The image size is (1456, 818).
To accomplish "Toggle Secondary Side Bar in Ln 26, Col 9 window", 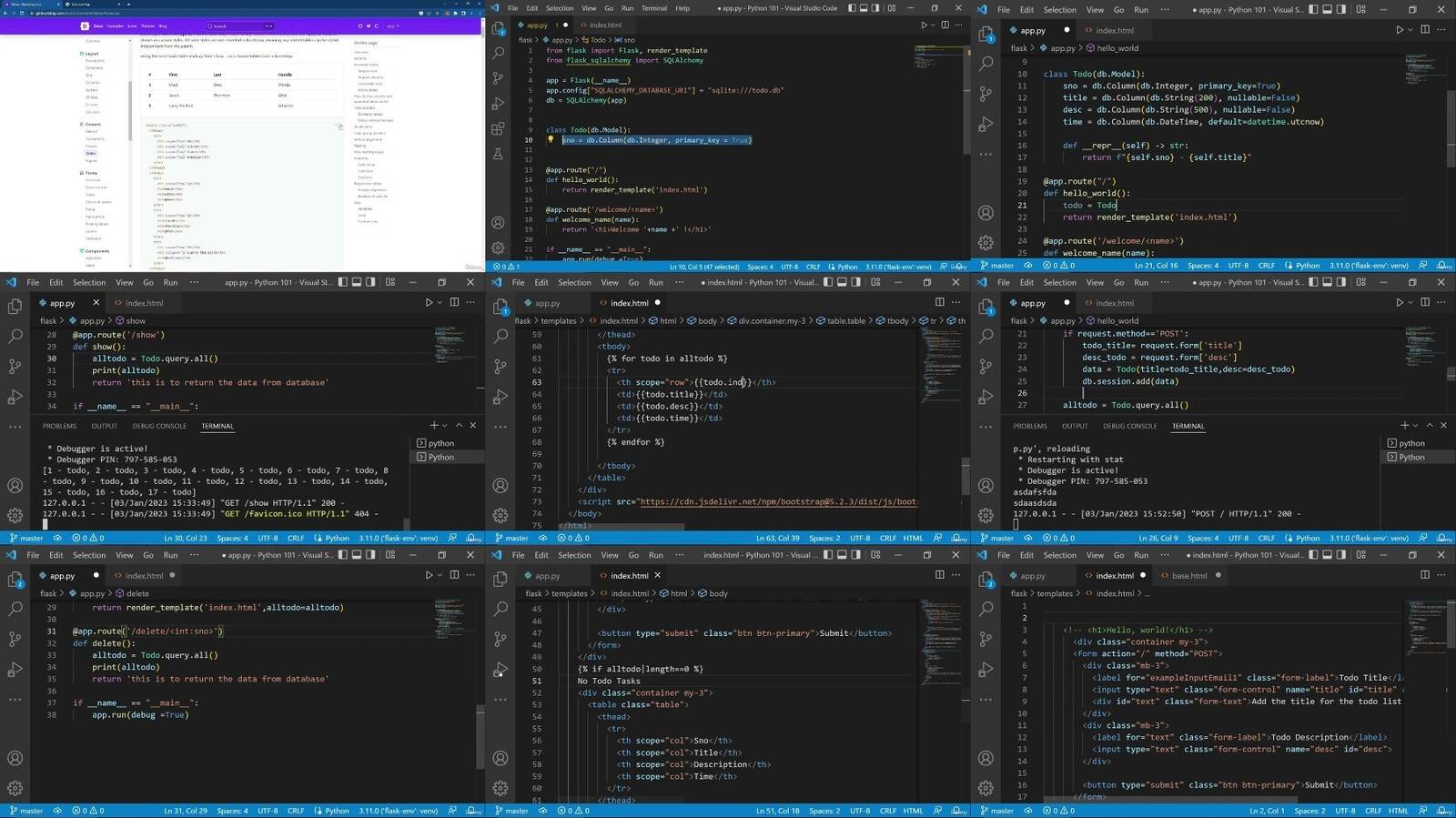I will pyautogui.click(x=1341, y=282).
